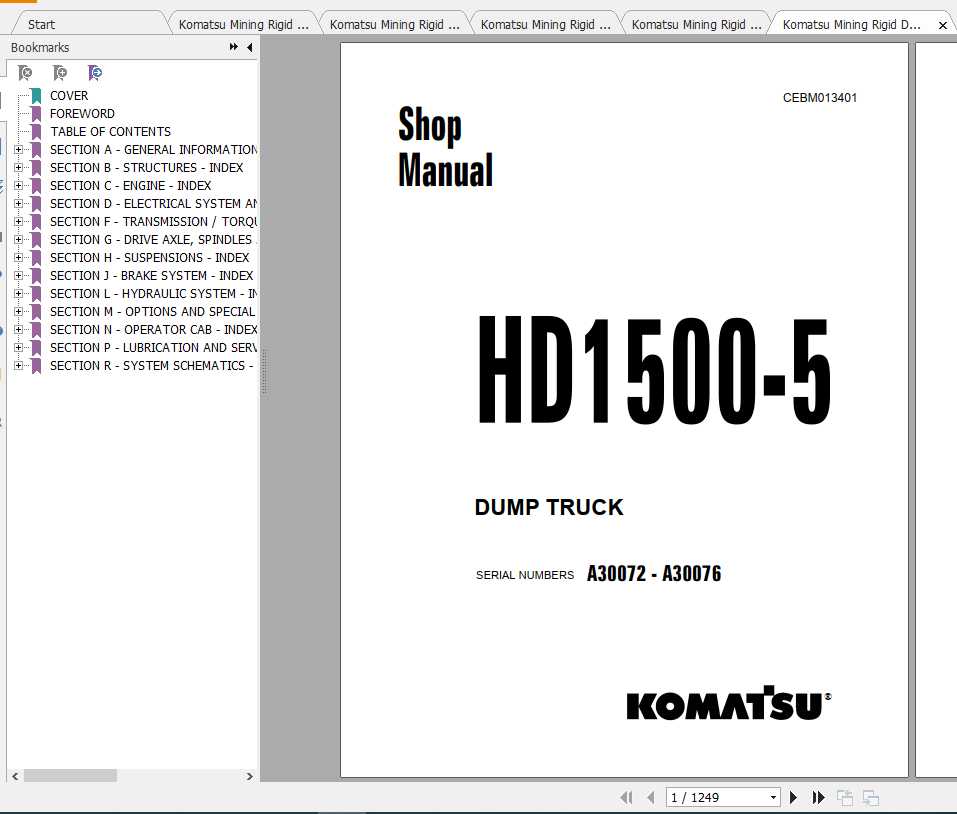The image size is (957, 814).
Task: Click the bookmark icon beside SECTION A
Action: (x=37, y=150)
